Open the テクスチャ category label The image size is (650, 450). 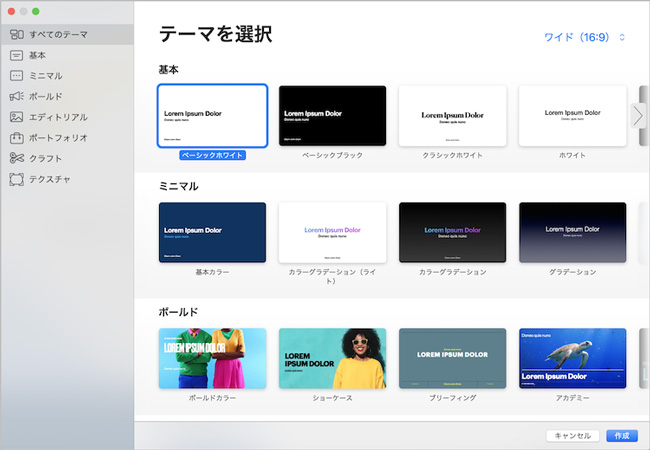(x=50, y=179)
